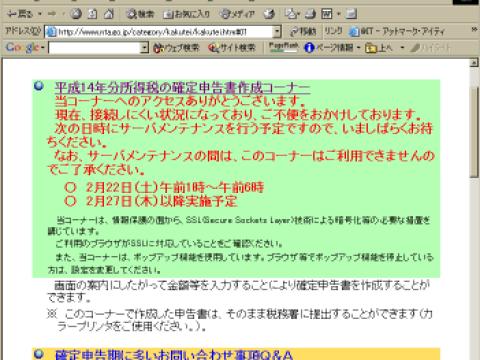Click the Back (戻る) button

point(20,14)
